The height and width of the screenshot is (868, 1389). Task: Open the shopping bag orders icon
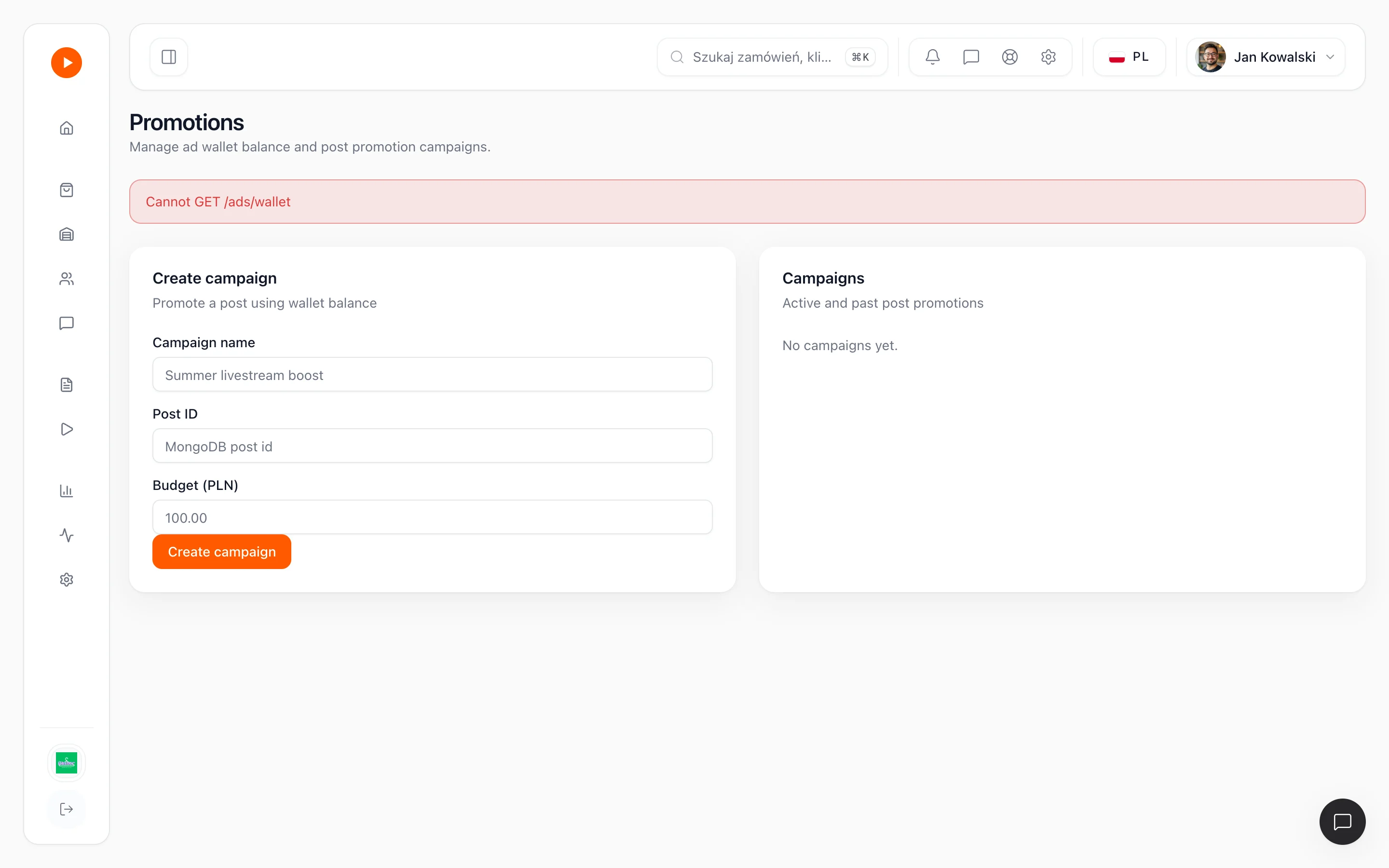tap(67, 190)
